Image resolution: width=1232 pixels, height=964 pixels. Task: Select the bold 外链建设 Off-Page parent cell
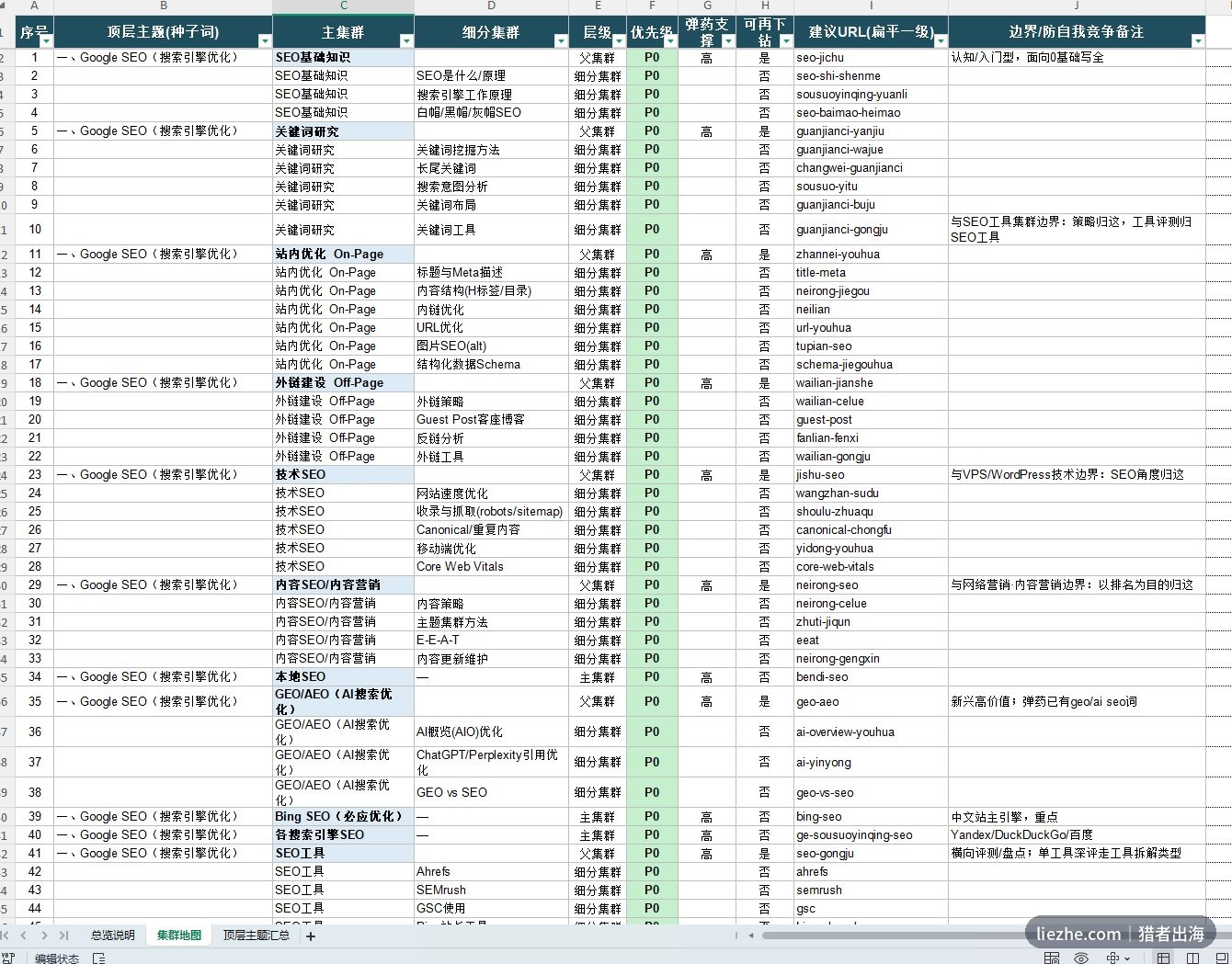(344, 382)
